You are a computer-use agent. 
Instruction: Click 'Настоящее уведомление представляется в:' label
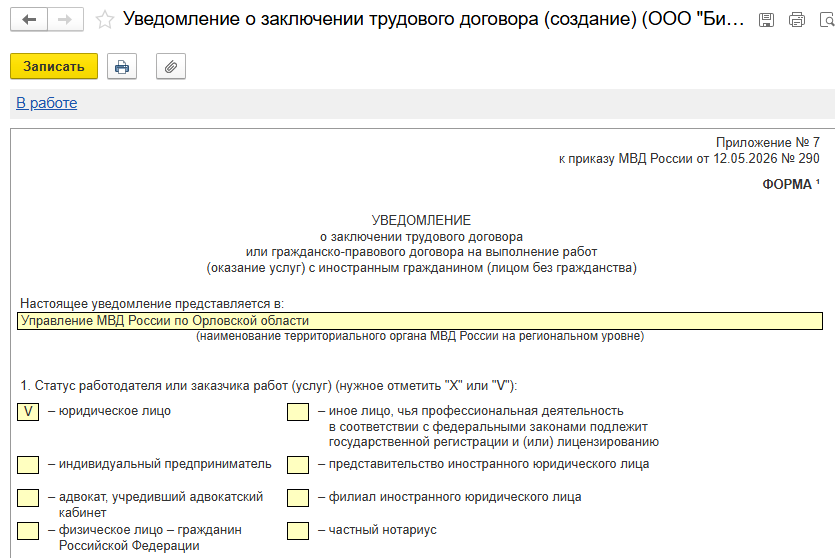152,303
